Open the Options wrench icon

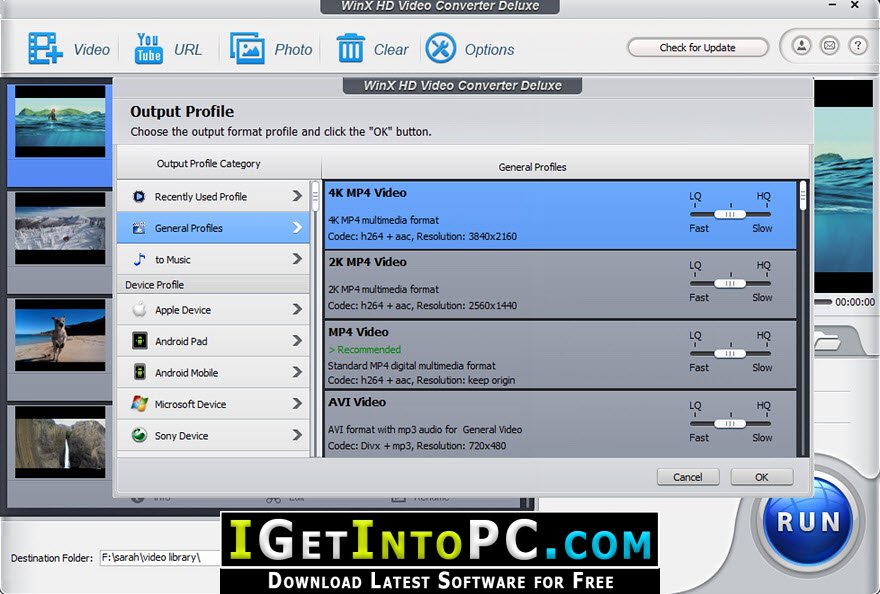tap(441, 48)
